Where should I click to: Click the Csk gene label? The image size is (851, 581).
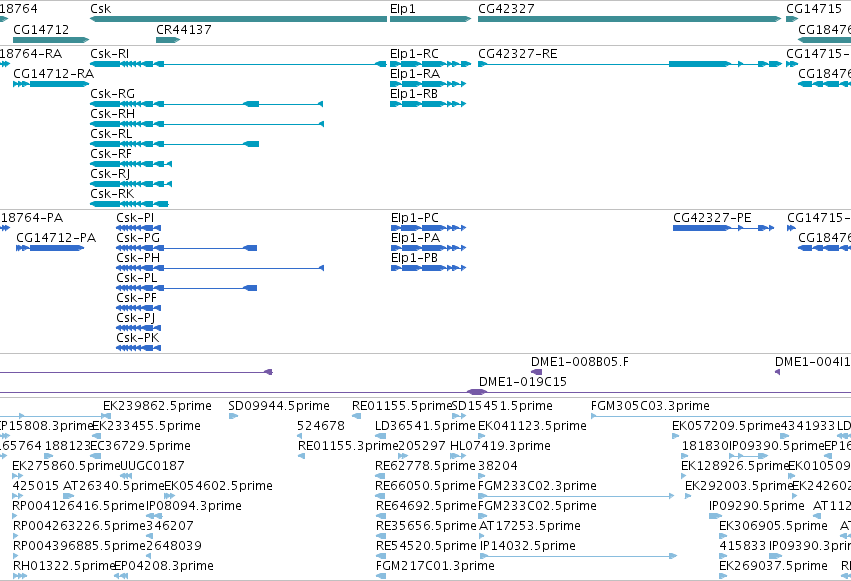click(x=100, y=9)
